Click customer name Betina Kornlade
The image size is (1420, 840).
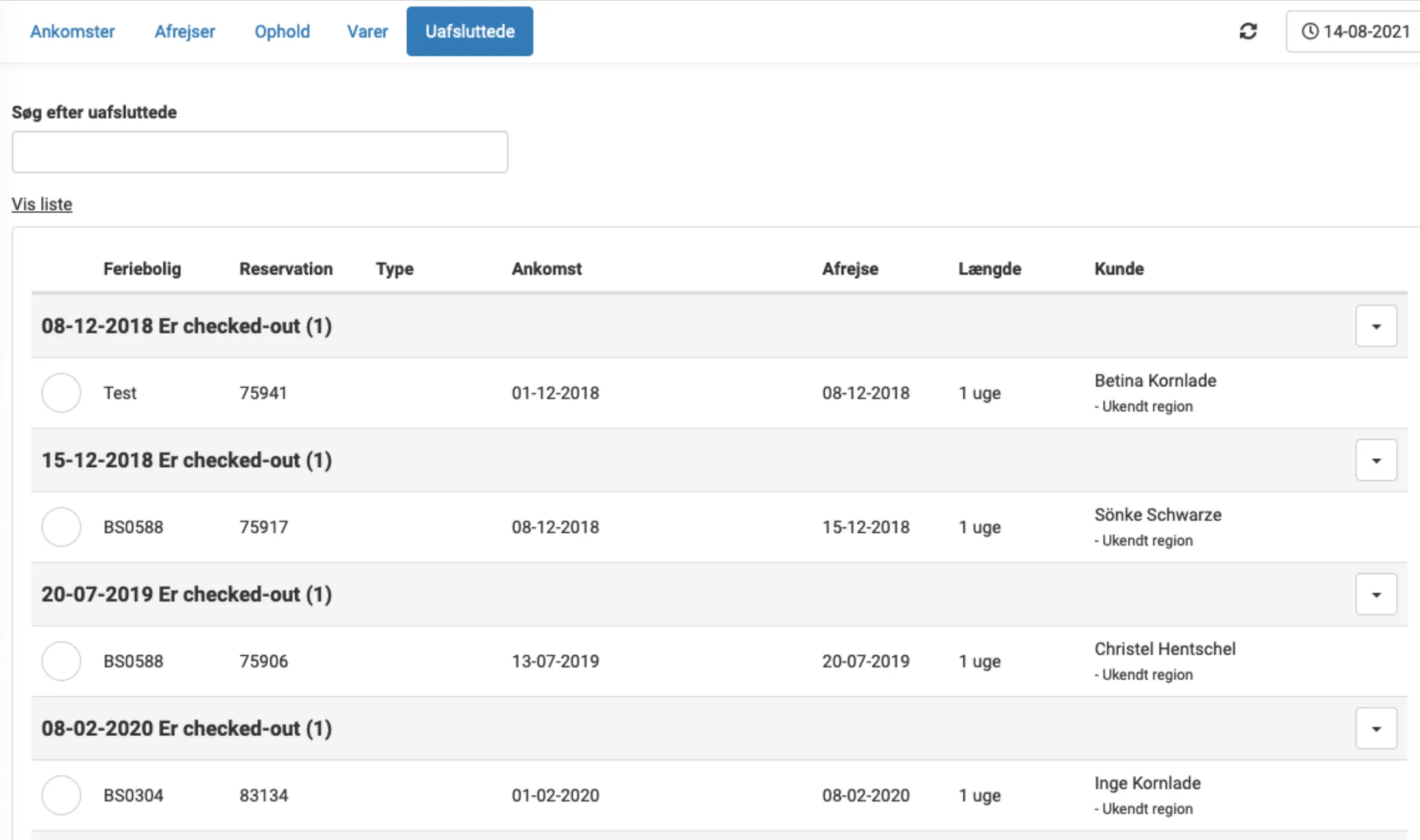[1155, 380]
